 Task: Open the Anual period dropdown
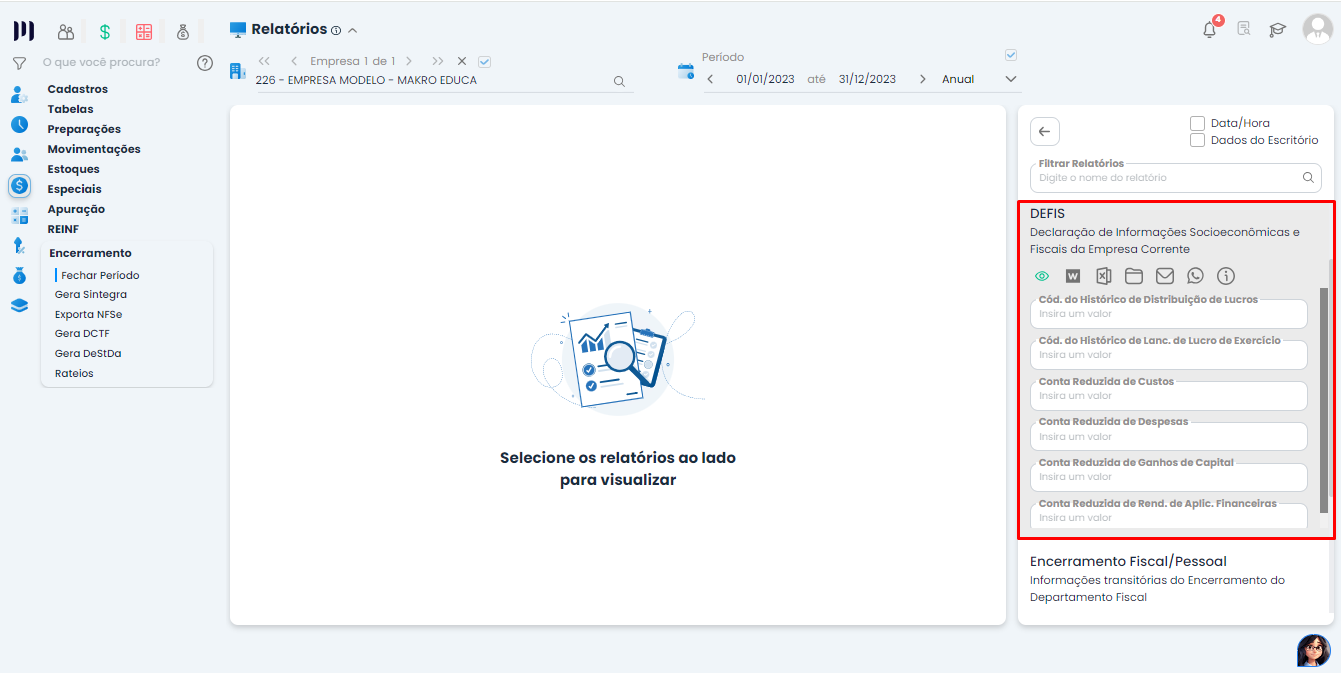click(x=1010, y=79)
